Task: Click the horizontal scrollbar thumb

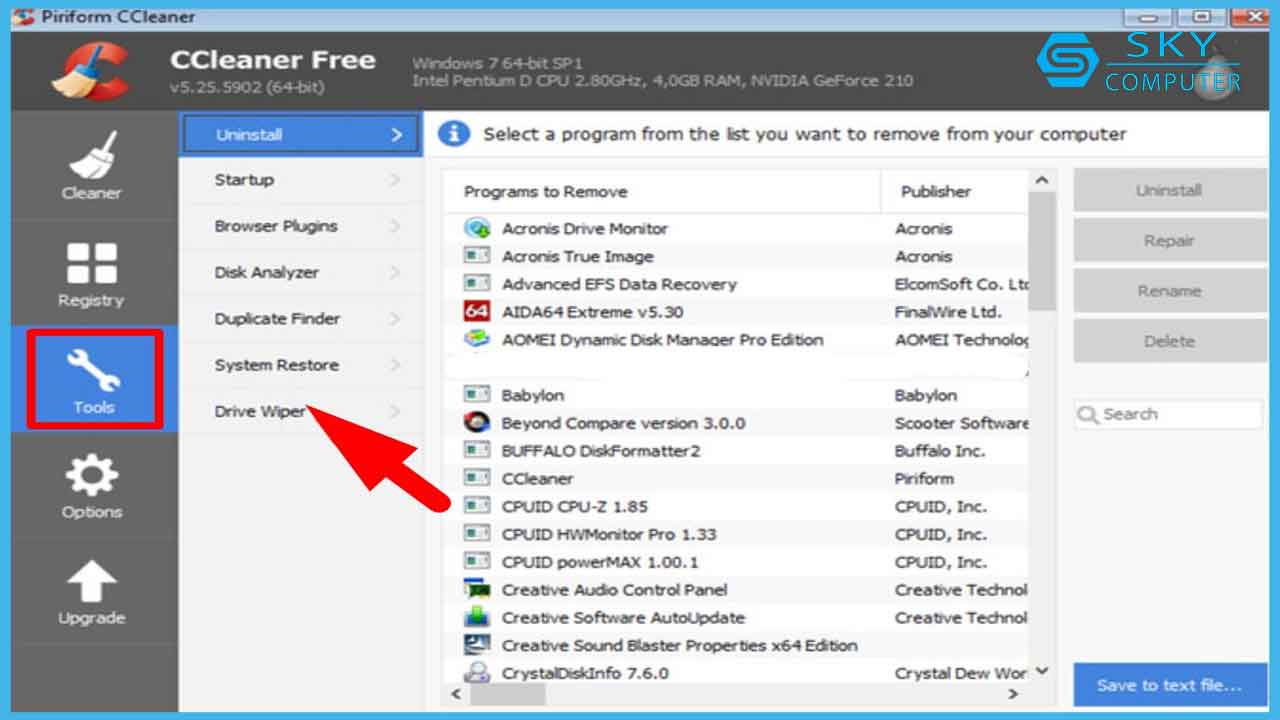Action: (x=506, y=693)
